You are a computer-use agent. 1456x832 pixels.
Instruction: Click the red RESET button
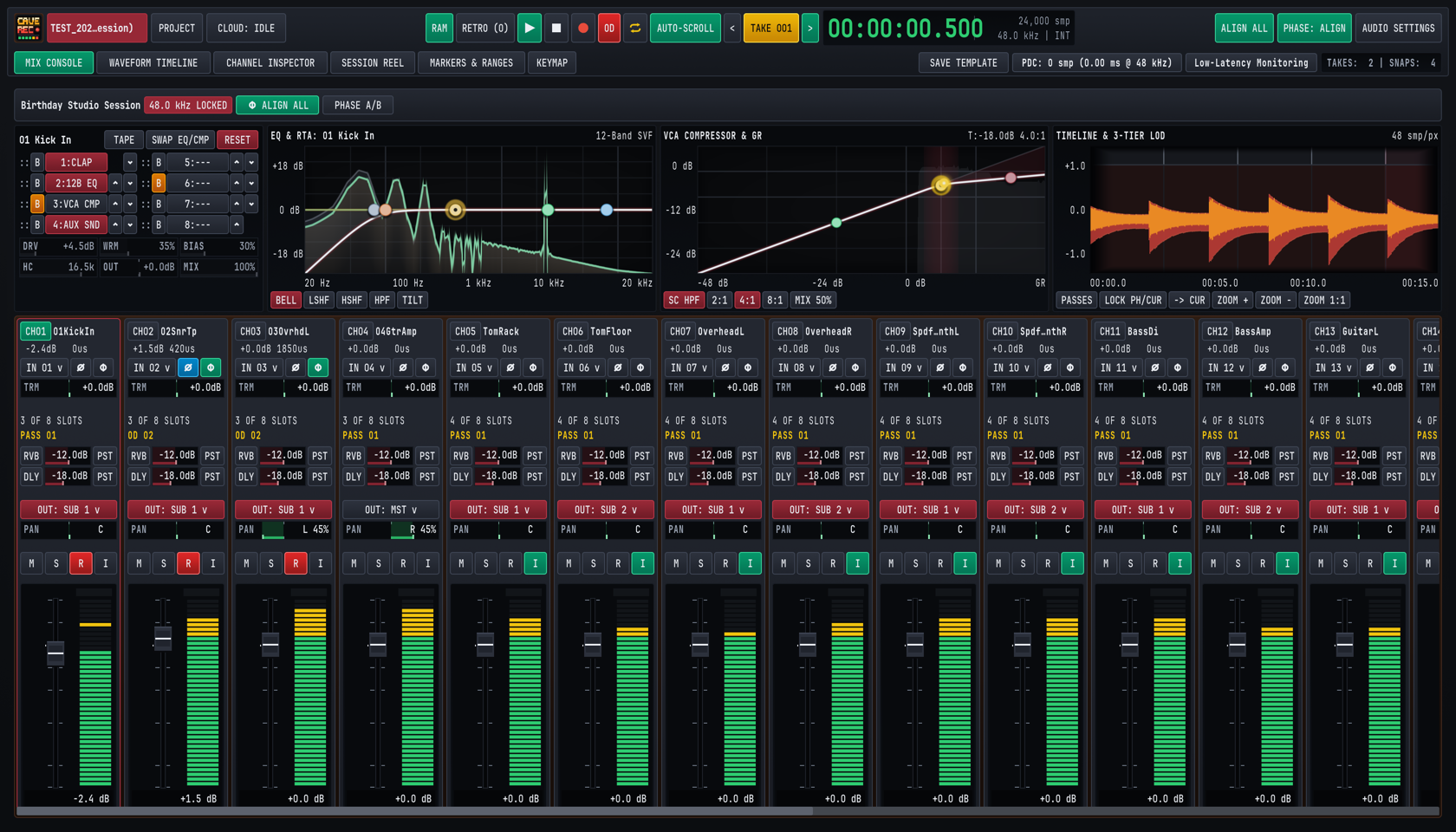237,140
